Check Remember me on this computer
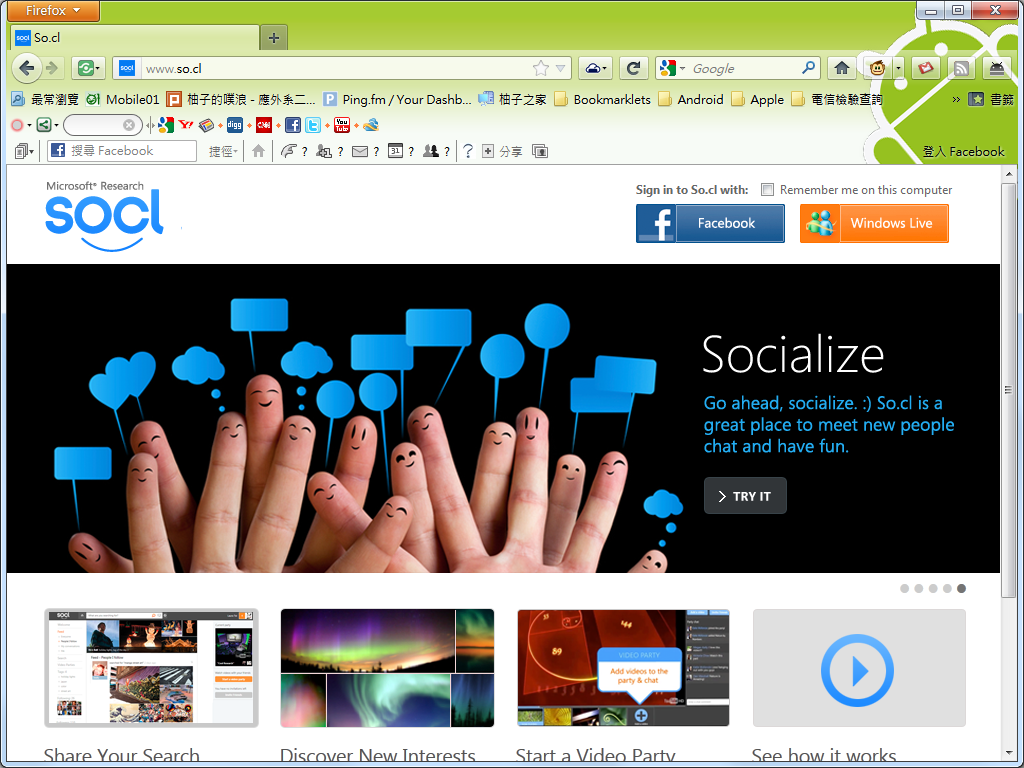Image resolution: width=1024 pixels, height=768 pixels. click(767, 190)
